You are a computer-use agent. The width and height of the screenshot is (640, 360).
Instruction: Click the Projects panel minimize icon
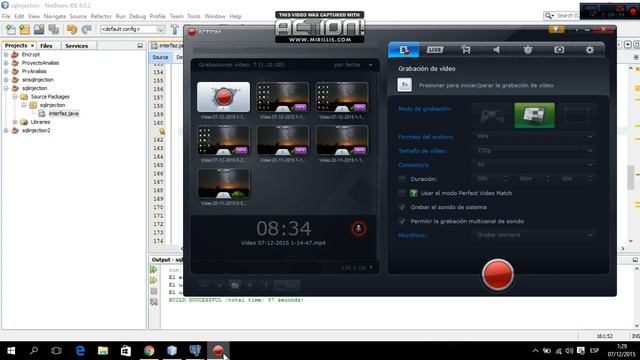[140, 46]
